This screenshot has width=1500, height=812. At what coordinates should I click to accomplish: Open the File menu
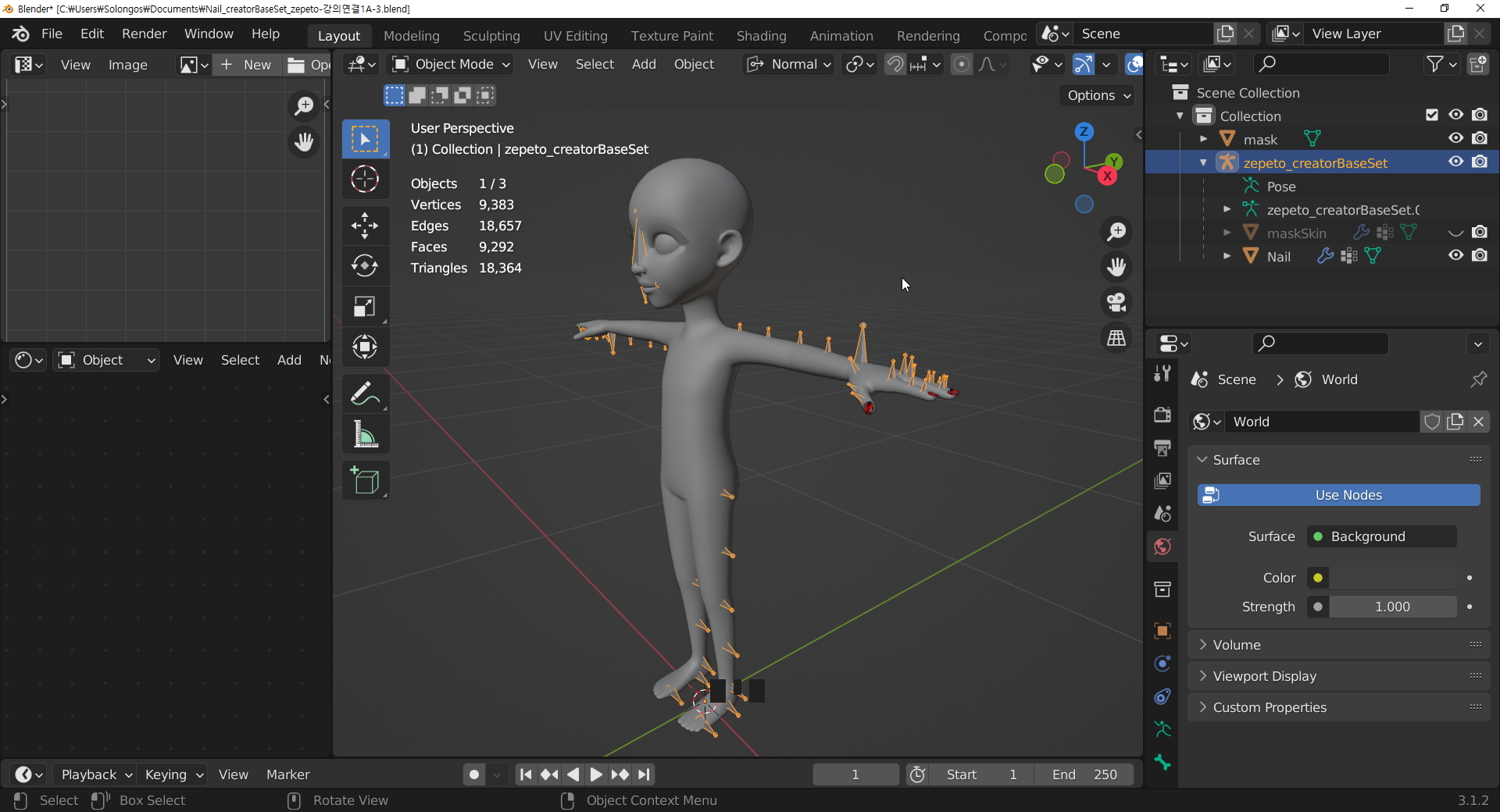point(52,34)
